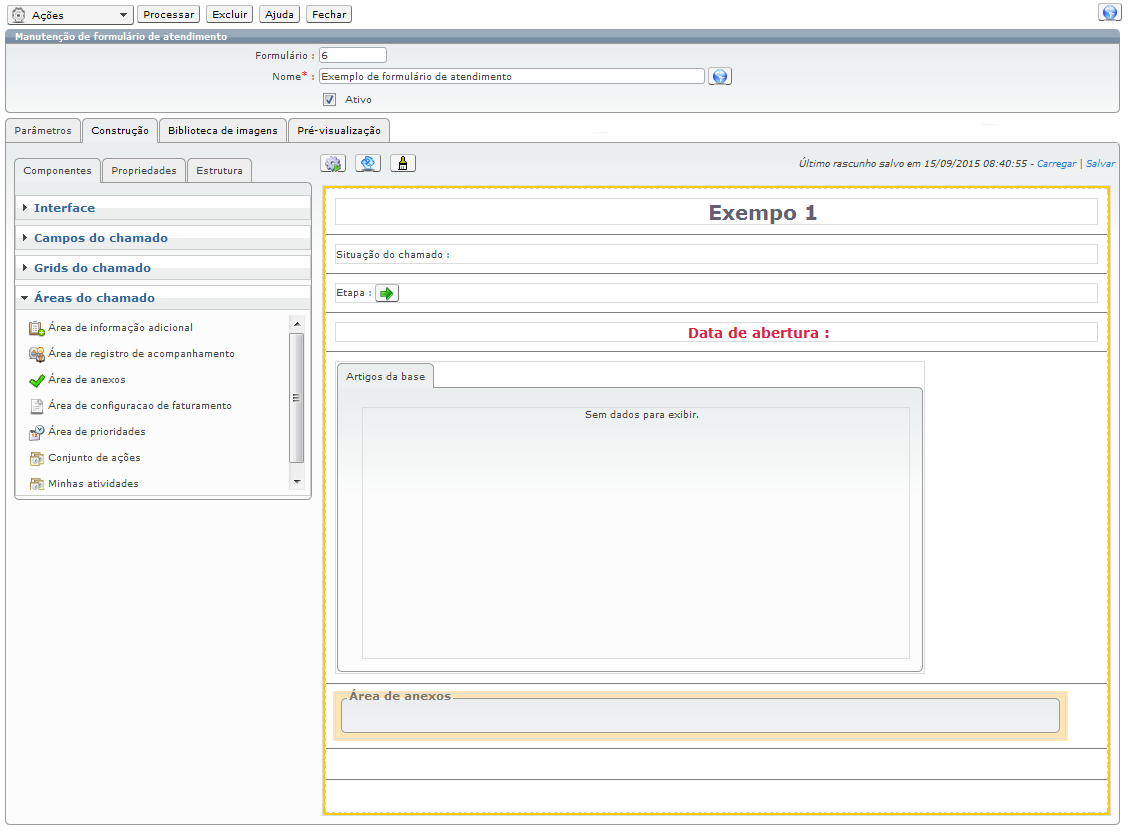
Task: Click the Ajuda button
Action: [279, 14]
